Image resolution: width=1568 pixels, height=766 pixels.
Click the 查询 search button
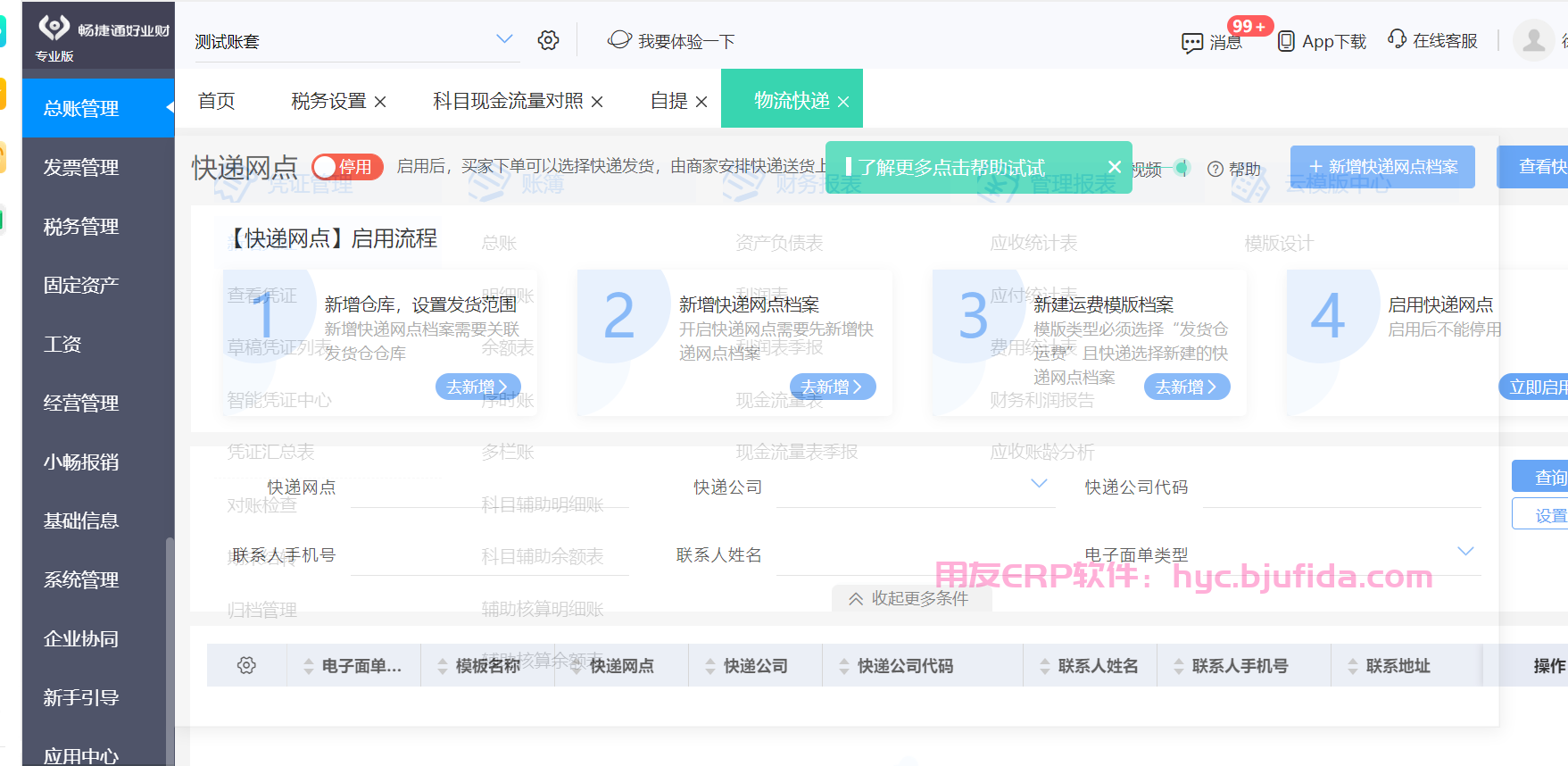[1540, 477]
